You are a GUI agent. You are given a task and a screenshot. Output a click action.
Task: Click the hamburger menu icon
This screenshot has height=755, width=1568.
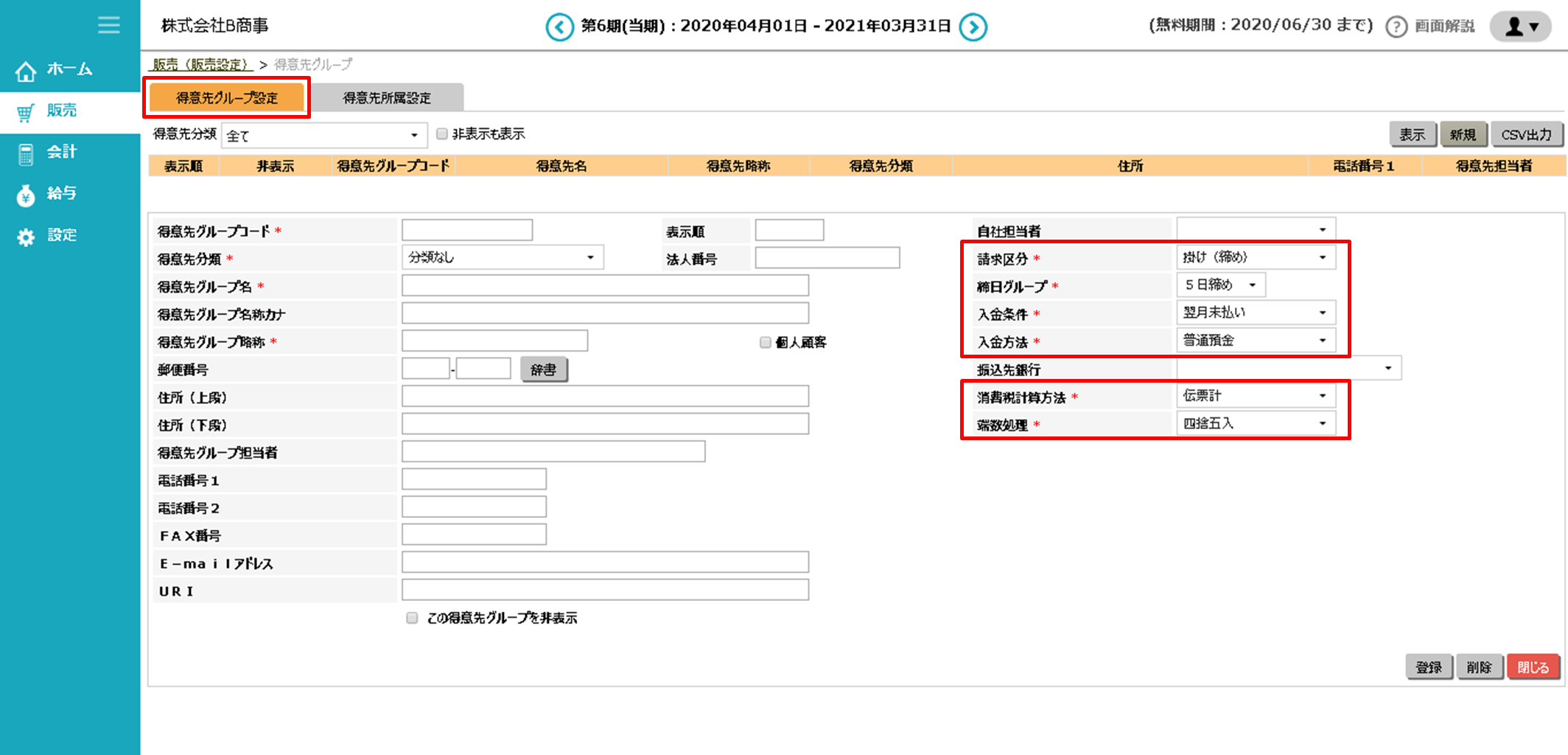click(108, 25)
